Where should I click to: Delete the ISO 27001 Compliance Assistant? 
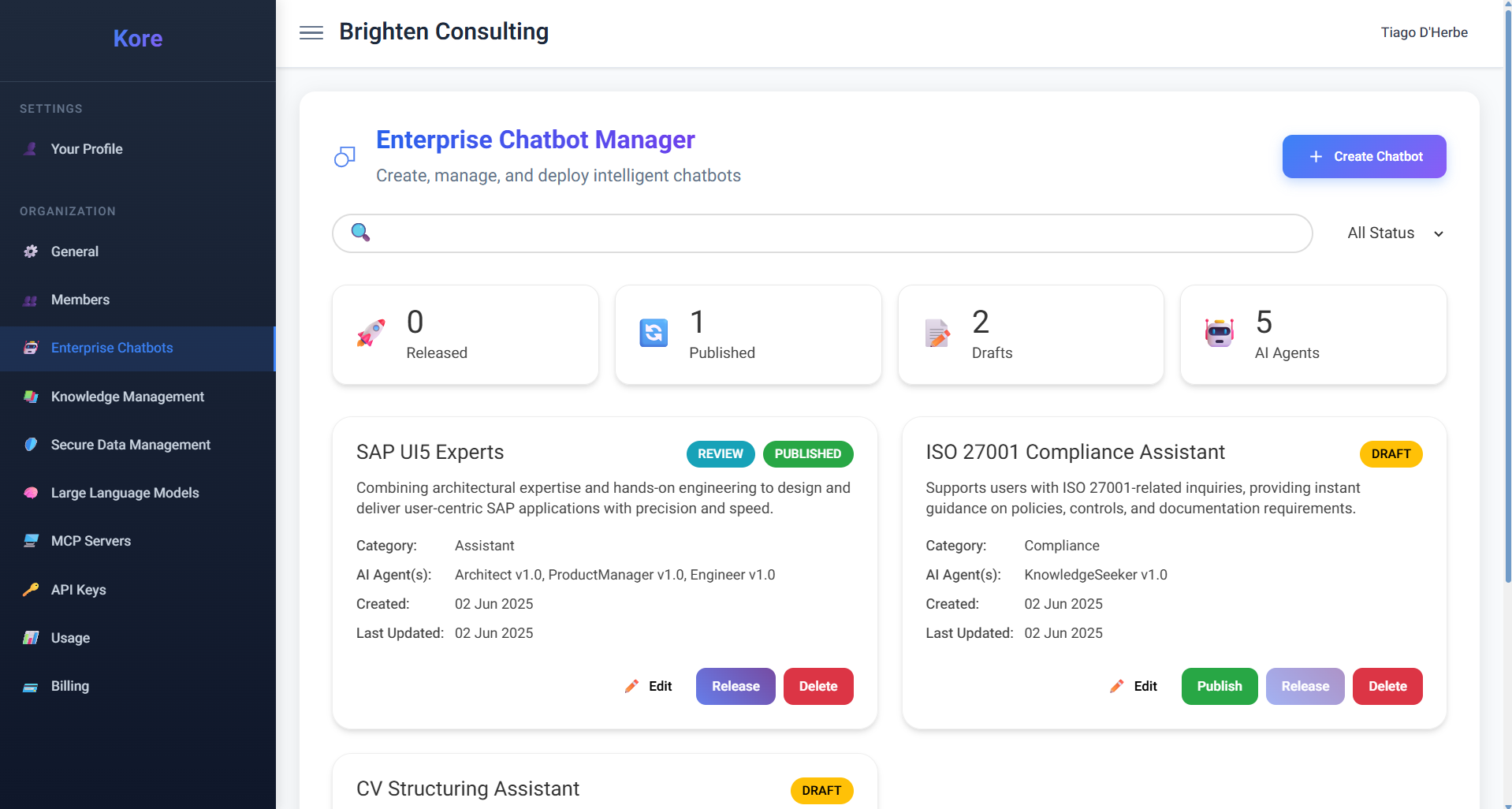(x=1387, y=686)
